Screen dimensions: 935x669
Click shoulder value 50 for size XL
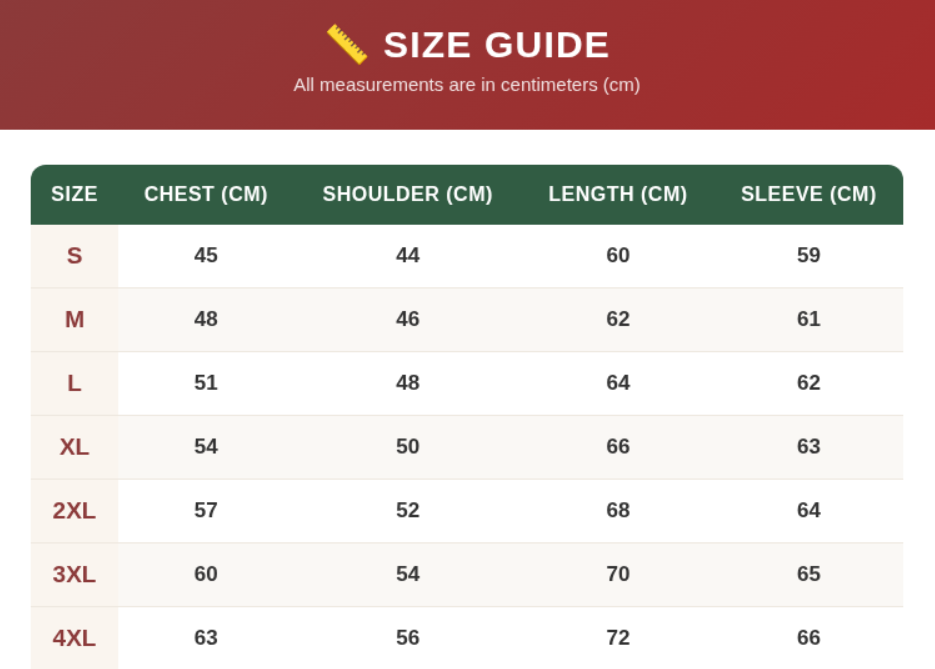[408, 447]
